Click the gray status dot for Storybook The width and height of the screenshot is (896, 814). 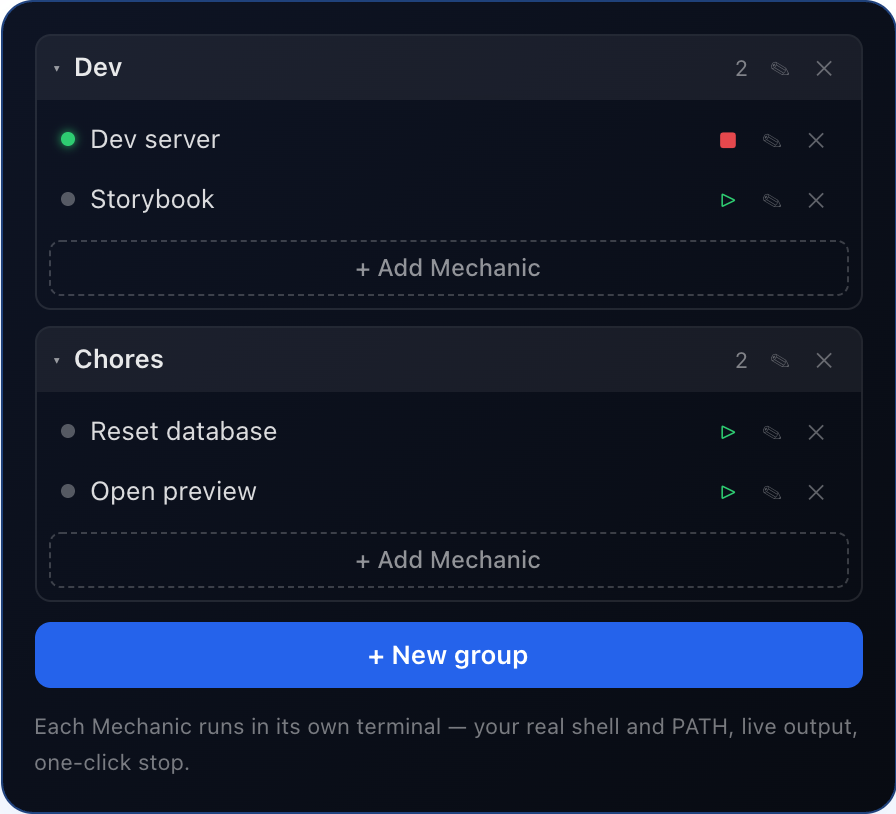(68, 199)
